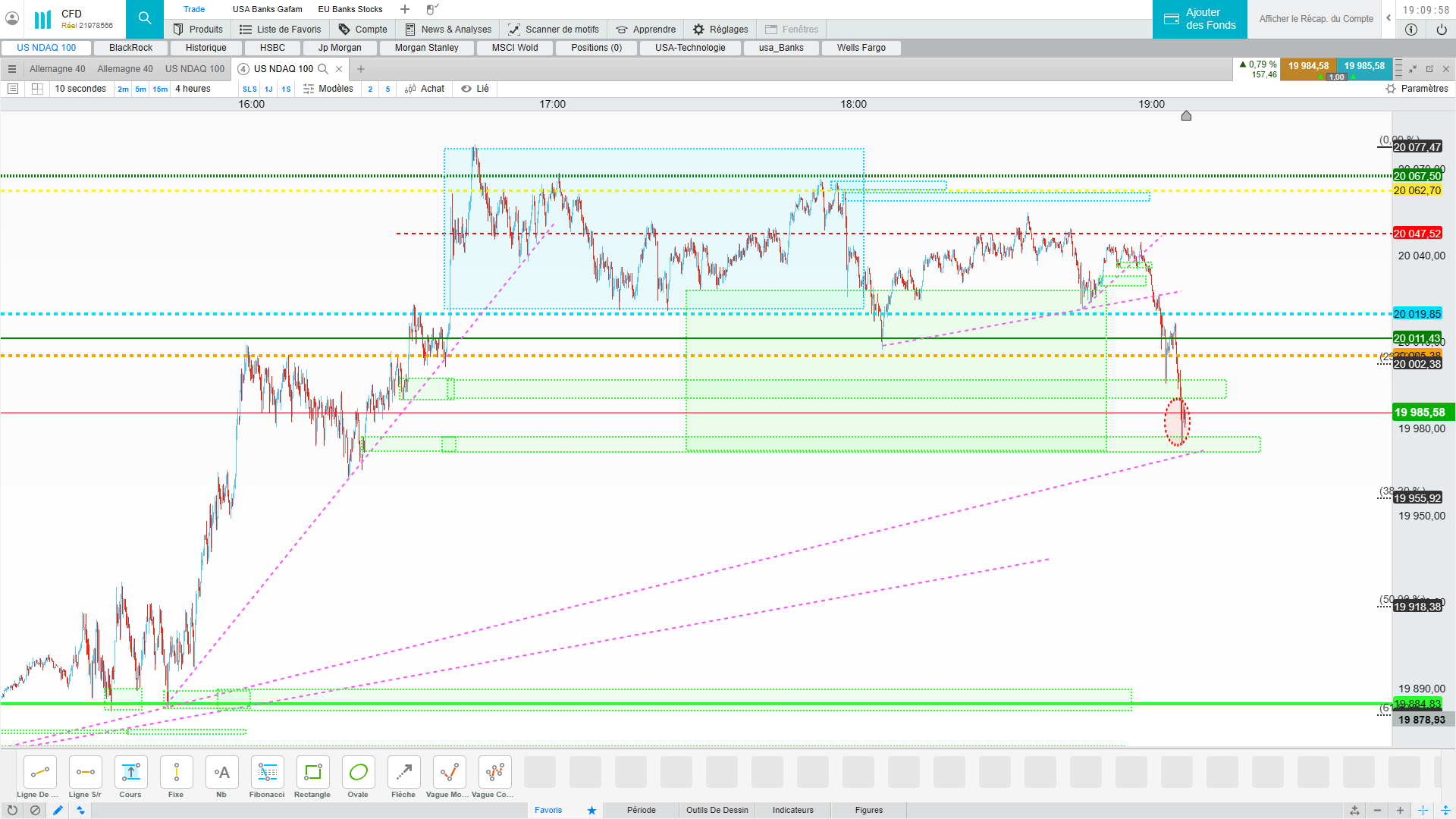Open the 4 heures range dropdown

tap(193, 89)
